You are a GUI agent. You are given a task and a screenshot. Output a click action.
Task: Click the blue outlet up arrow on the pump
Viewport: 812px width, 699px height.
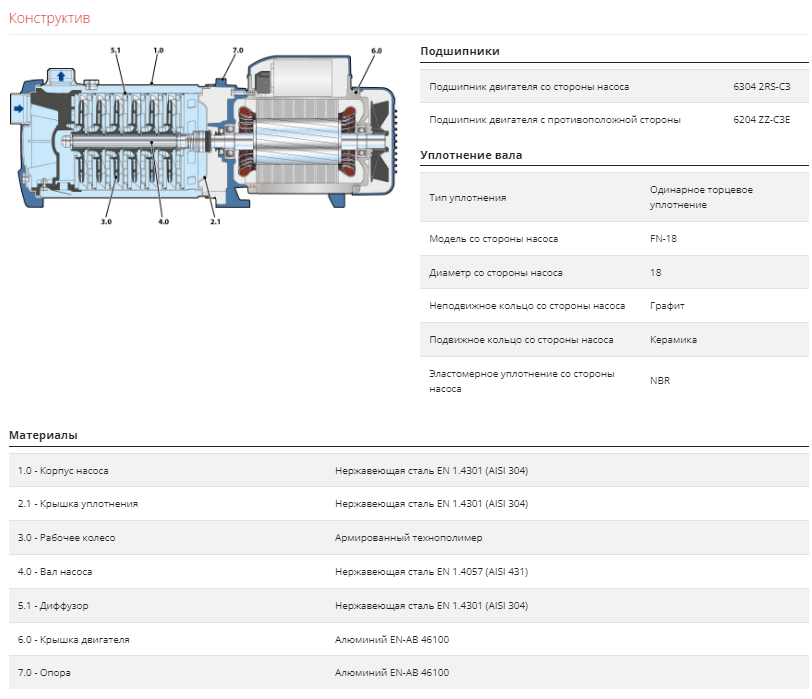point(61,77)
